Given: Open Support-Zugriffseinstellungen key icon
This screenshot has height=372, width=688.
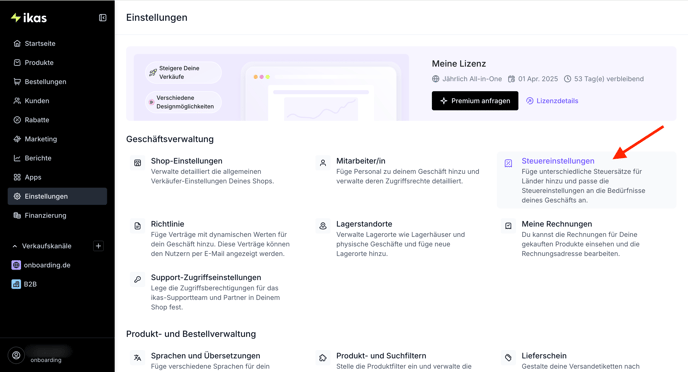Looking at the screenshot, I should [137, 279].
